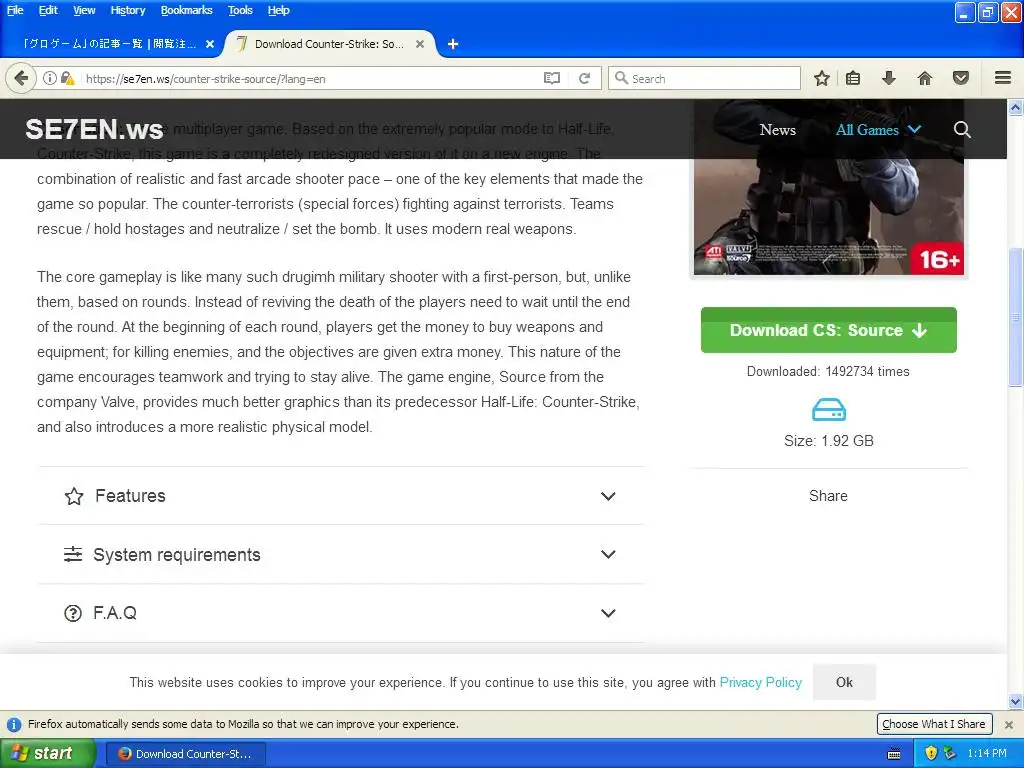Open the Downloads arrow icon
The height and width of the screenshot is (768, 1024).
tap(889, 78)
